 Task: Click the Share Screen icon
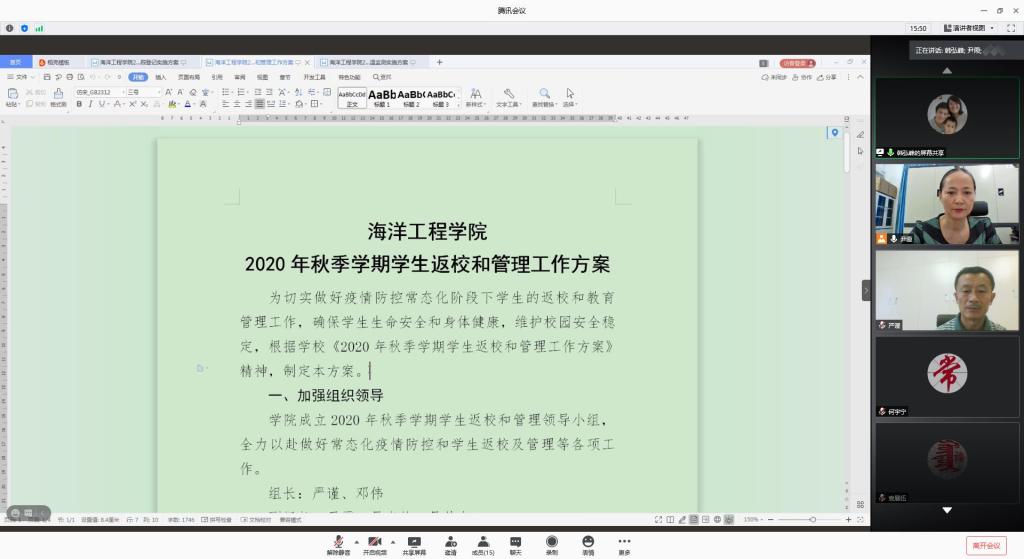pyautogui.click(x=413, y=543)
